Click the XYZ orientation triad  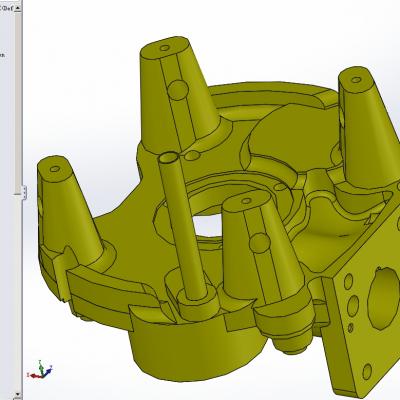[x=40, y=370]
